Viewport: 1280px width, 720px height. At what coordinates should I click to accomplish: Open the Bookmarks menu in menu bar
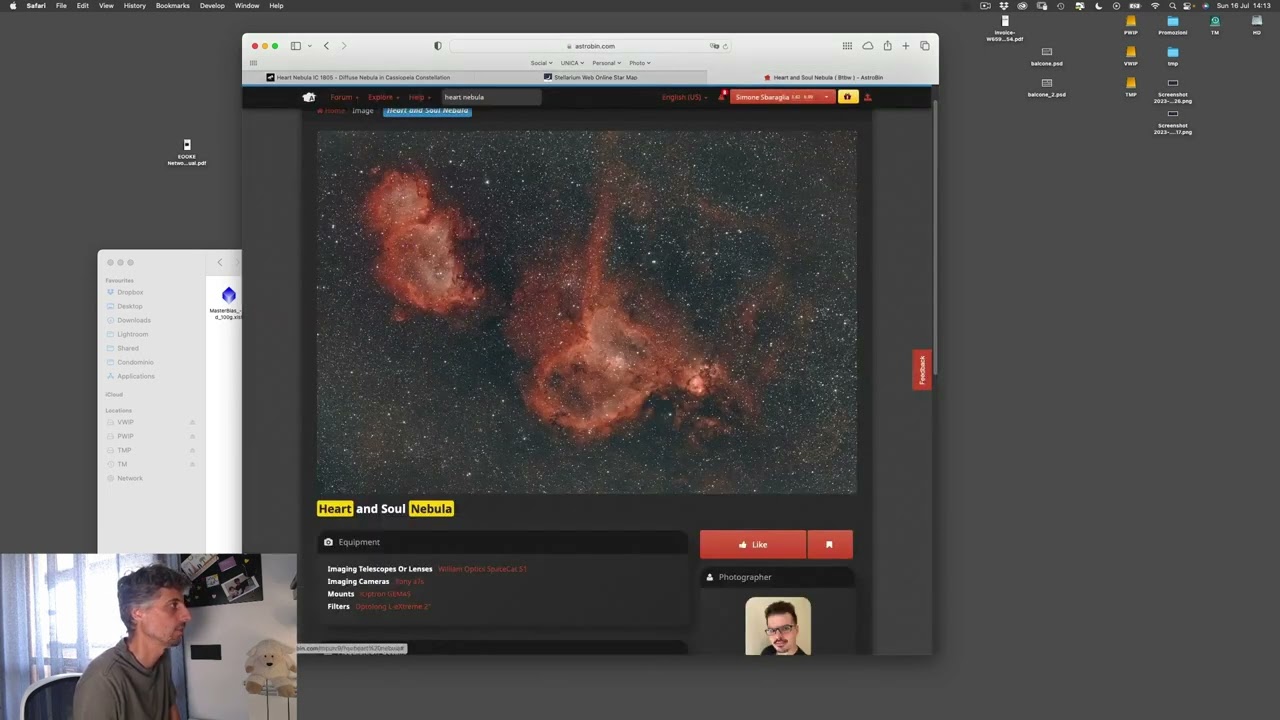(173, 6)
